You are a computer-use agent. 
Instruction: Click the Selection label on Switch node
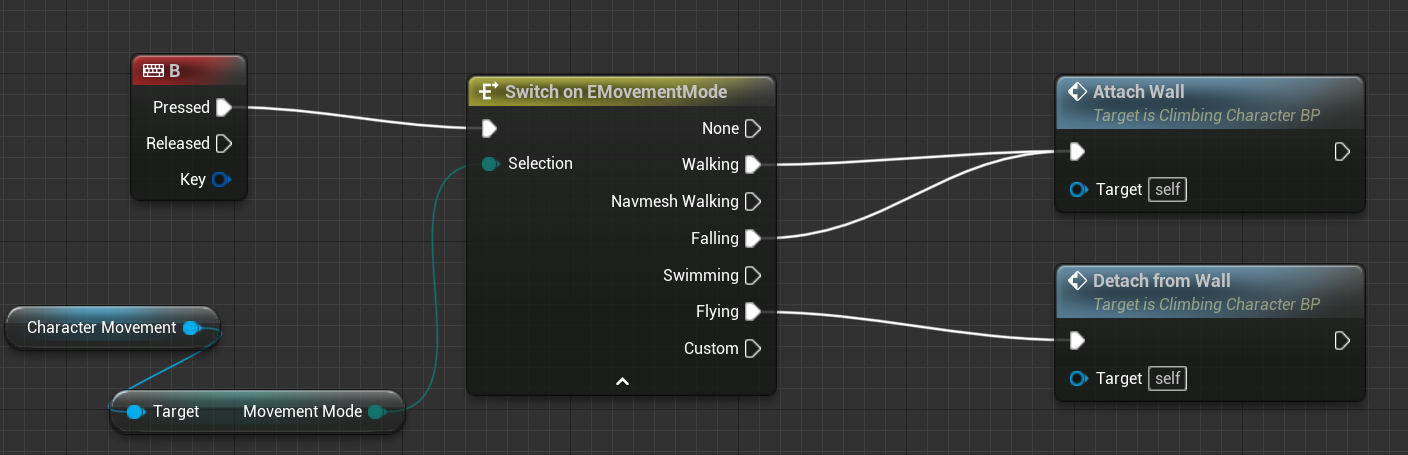(x=540, y=164)
